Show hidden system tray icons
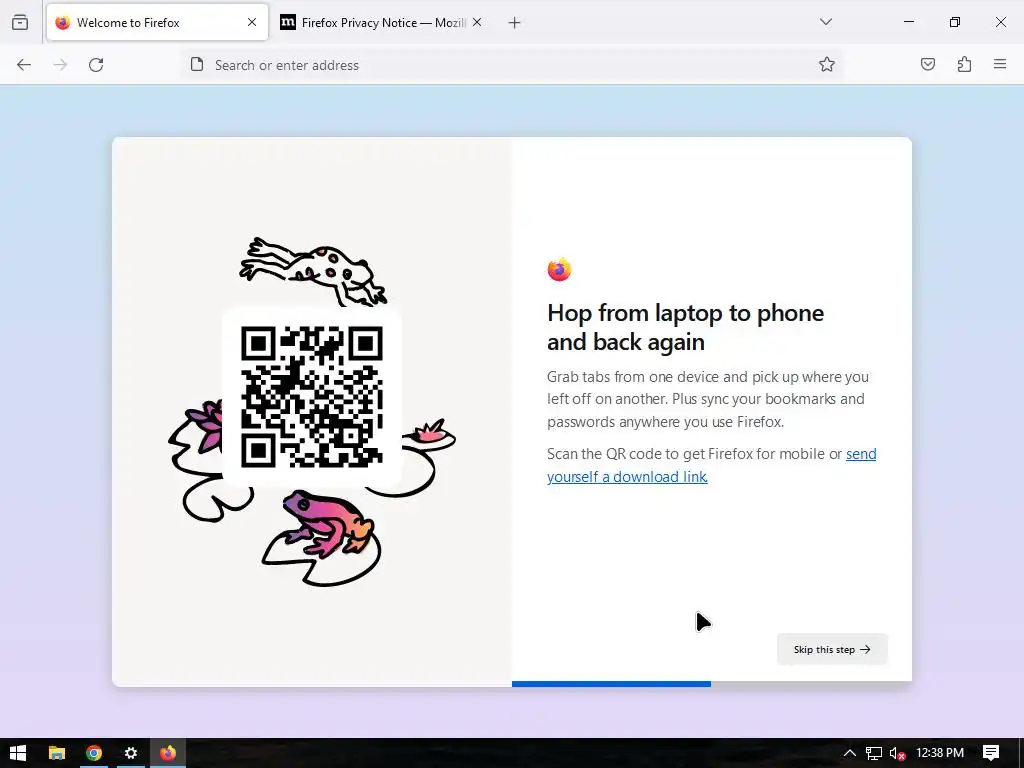Viewport: 1024px width, 768px height. pos(850,753)
